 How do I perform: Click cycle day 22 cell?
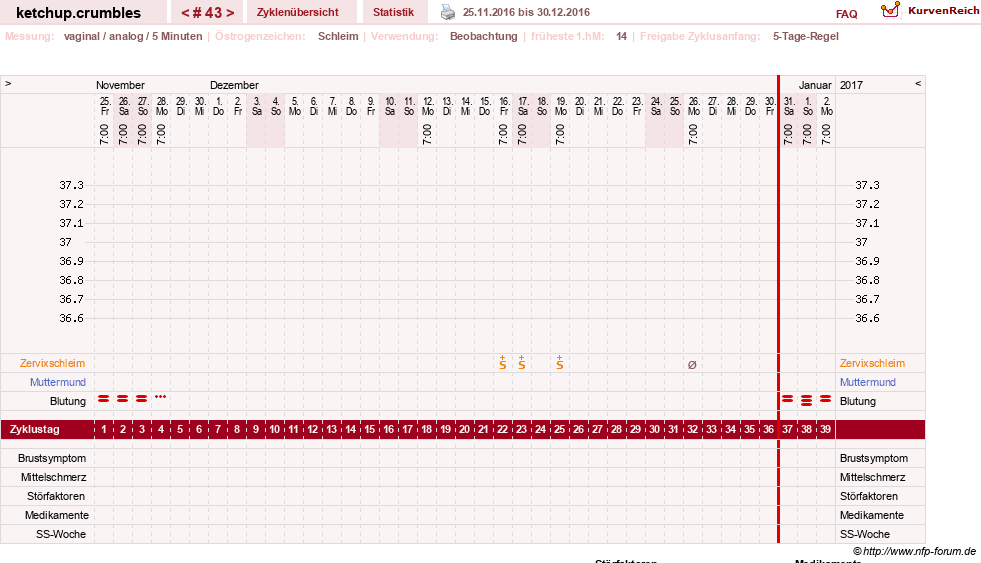coord(502,429)
